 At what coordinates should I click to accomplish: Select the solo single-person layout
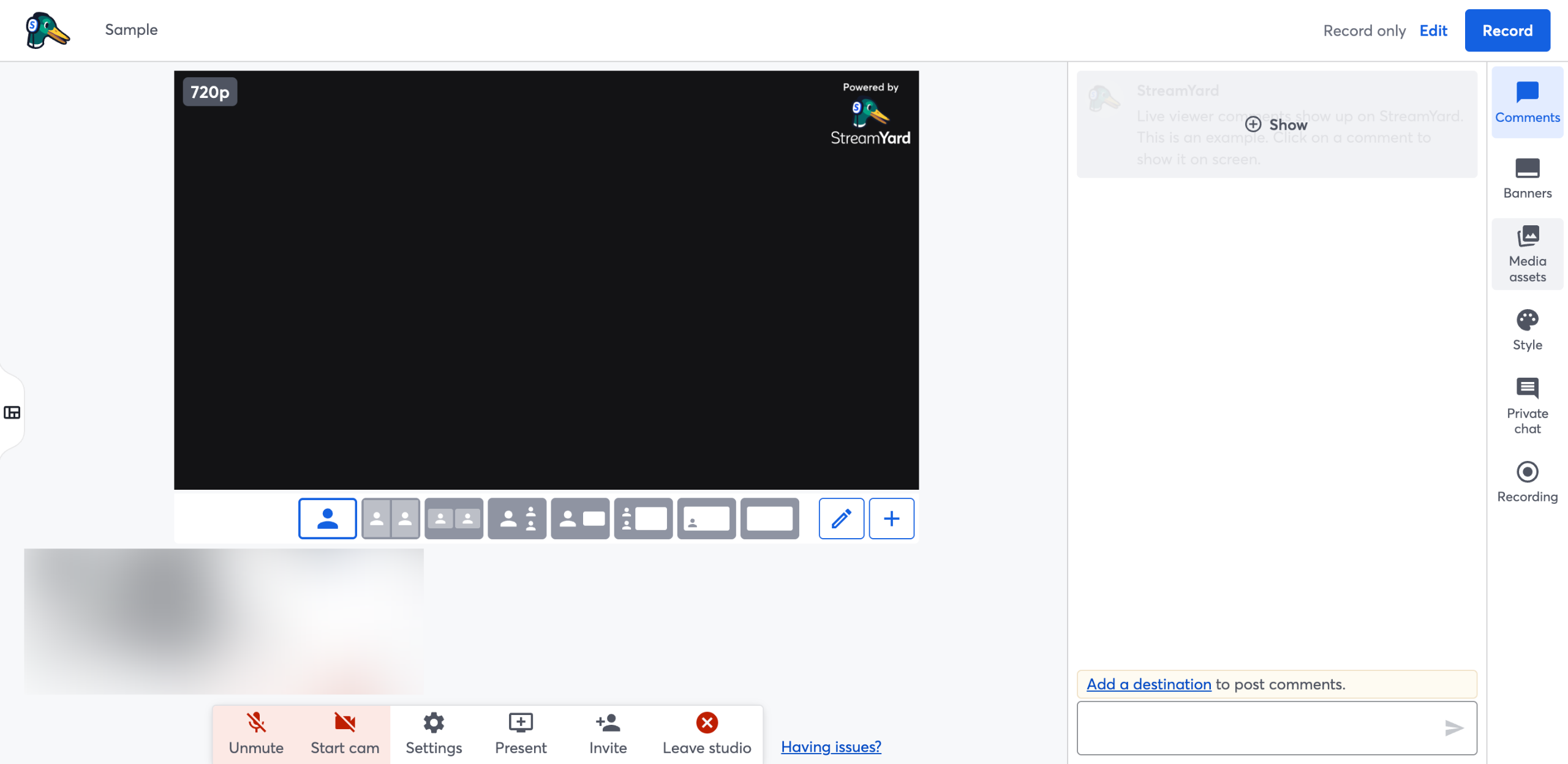pyautogui.click(x=327, y=519)
